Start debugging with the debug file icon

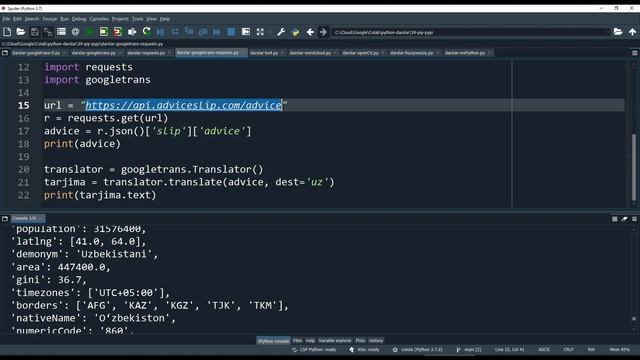(x=160, y=32)
